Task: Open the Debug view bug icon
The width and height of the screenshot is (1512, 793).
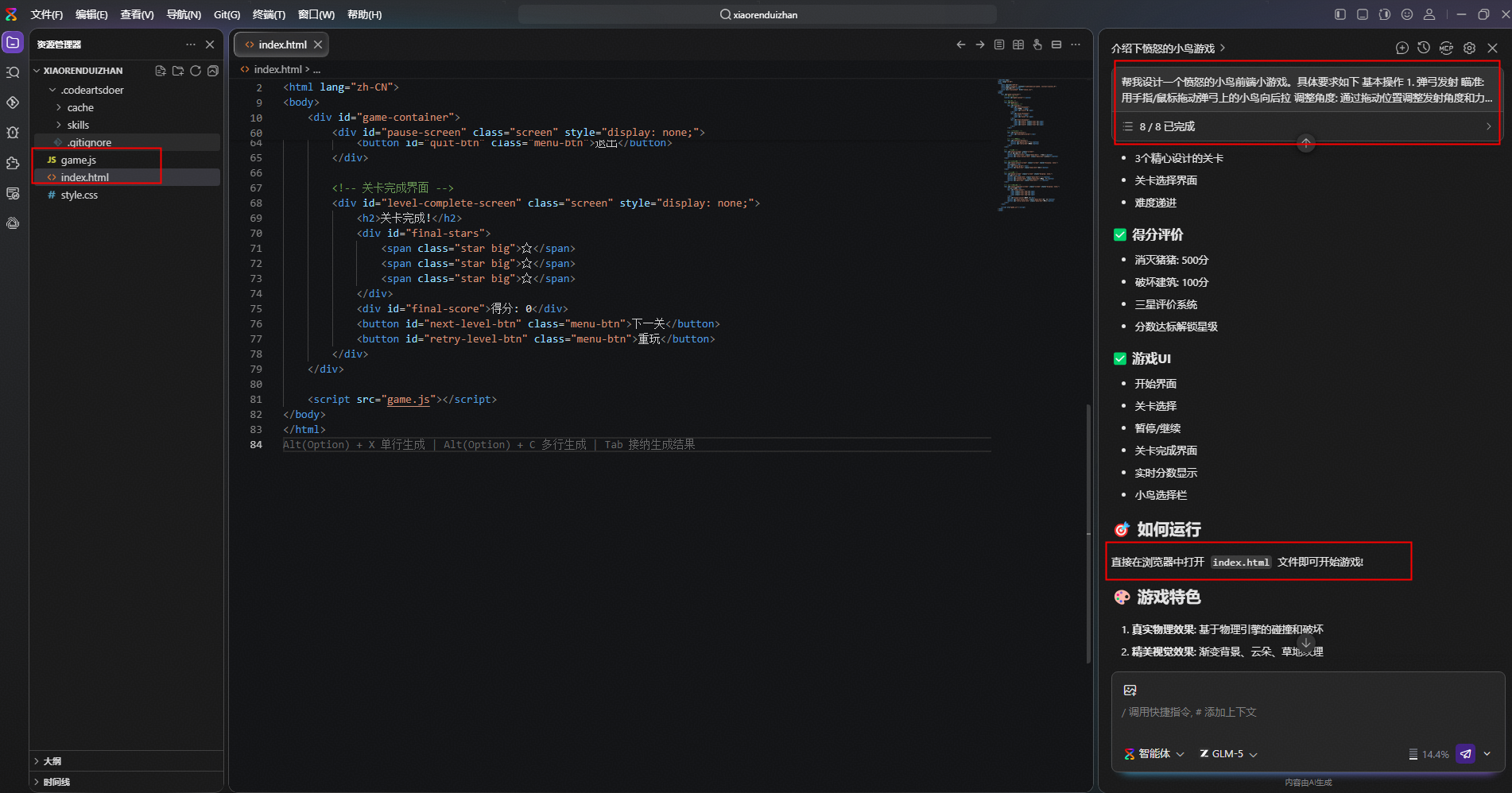Action: click(x=13, y=133)
